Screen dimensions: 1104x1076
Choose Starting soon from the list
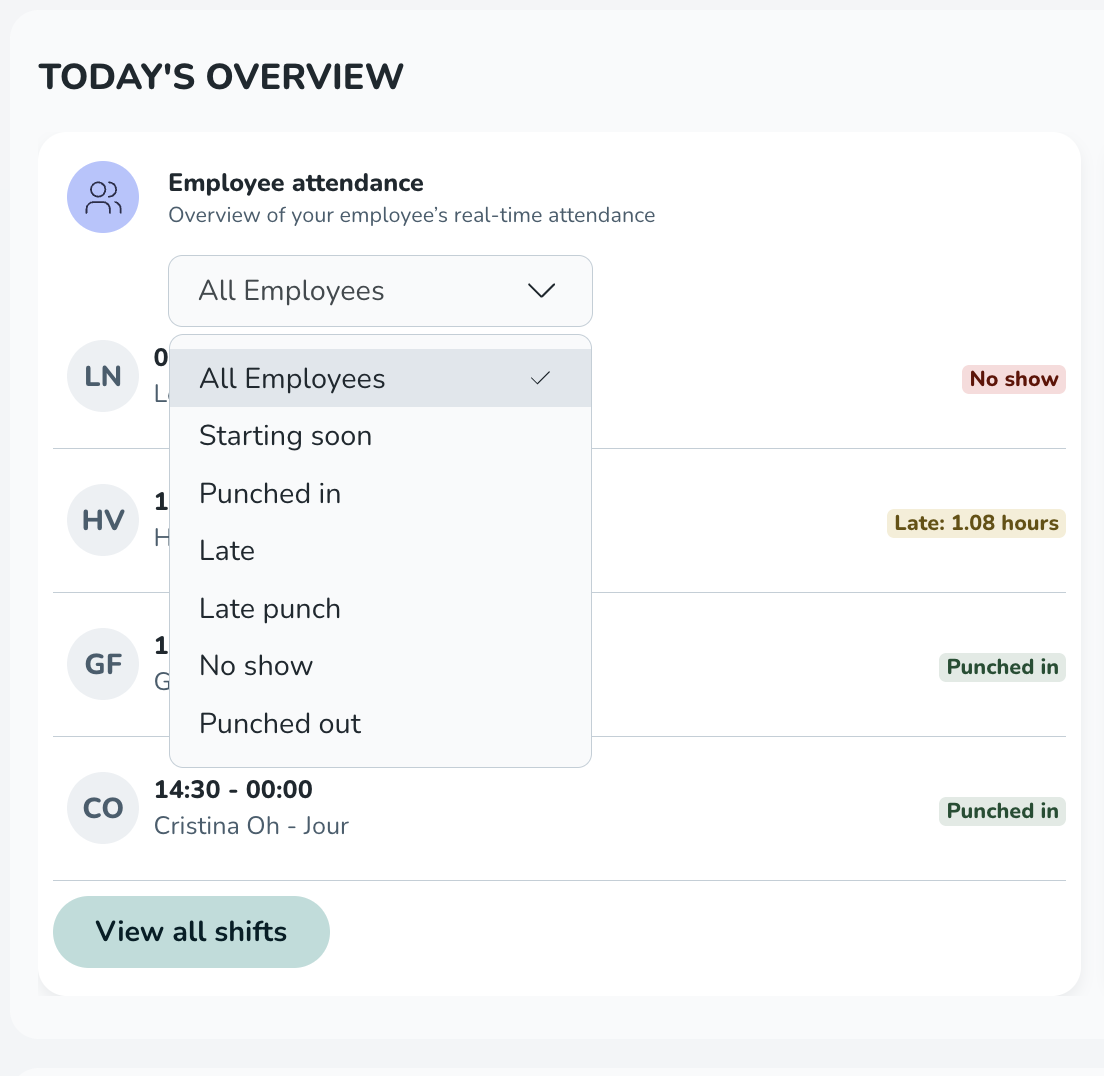click(286, 436)
